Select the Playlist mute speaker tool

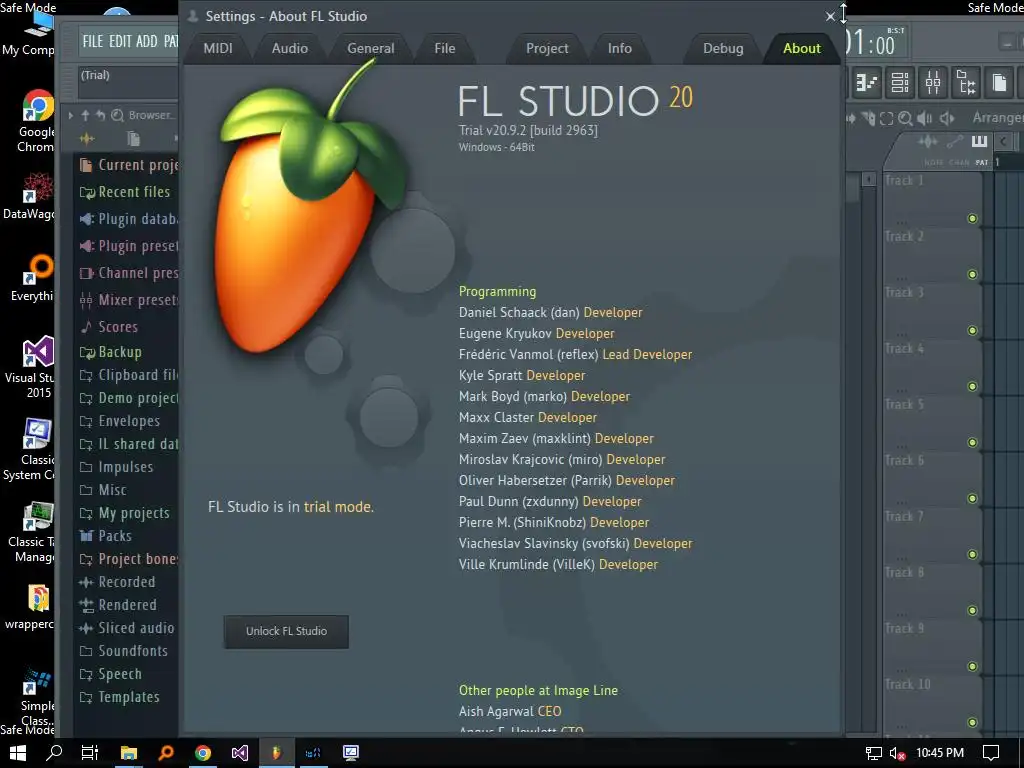(925, 118)
